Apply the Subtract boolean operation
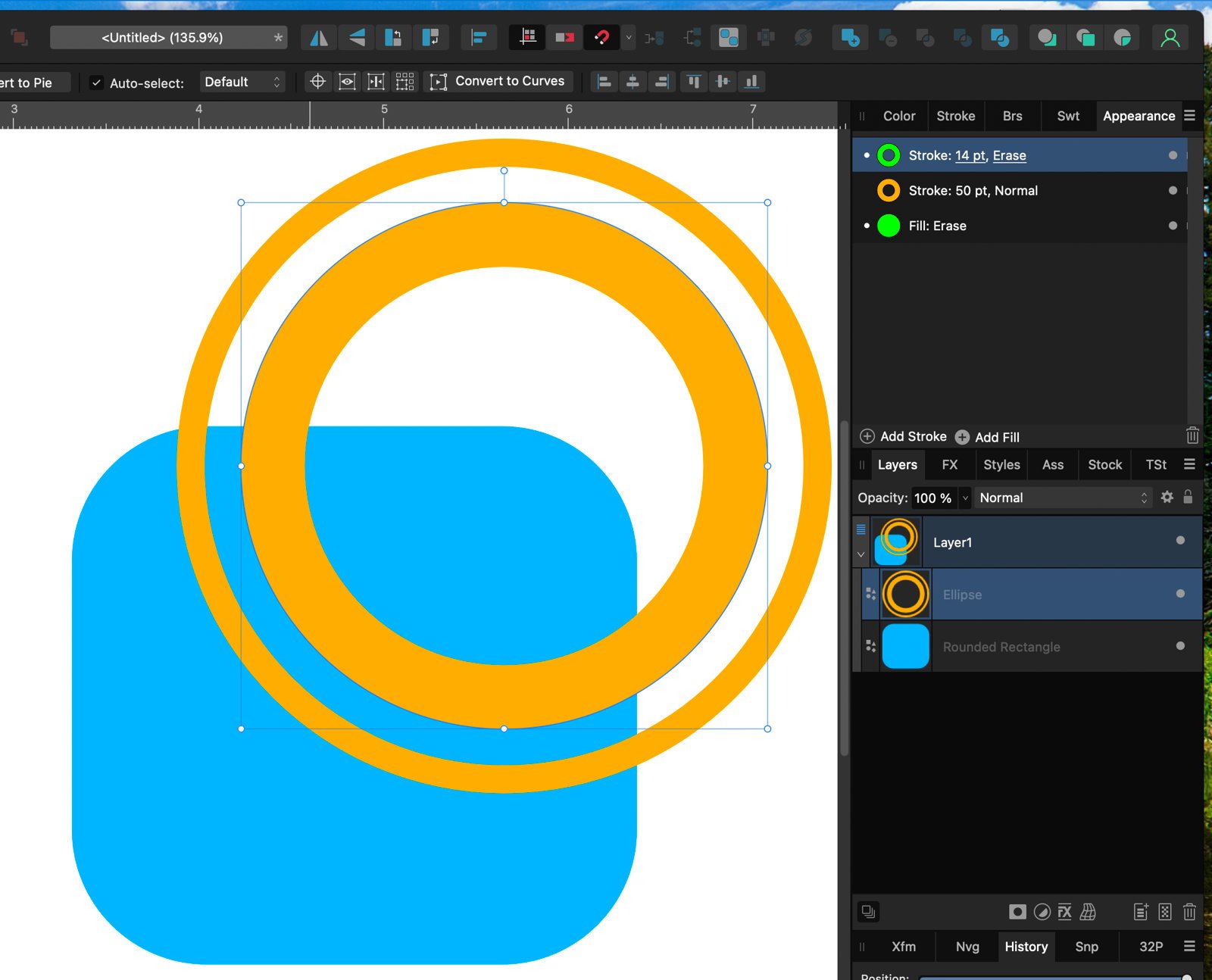The height and width of the screenshot is (980, 1212). tap(887, 37)
